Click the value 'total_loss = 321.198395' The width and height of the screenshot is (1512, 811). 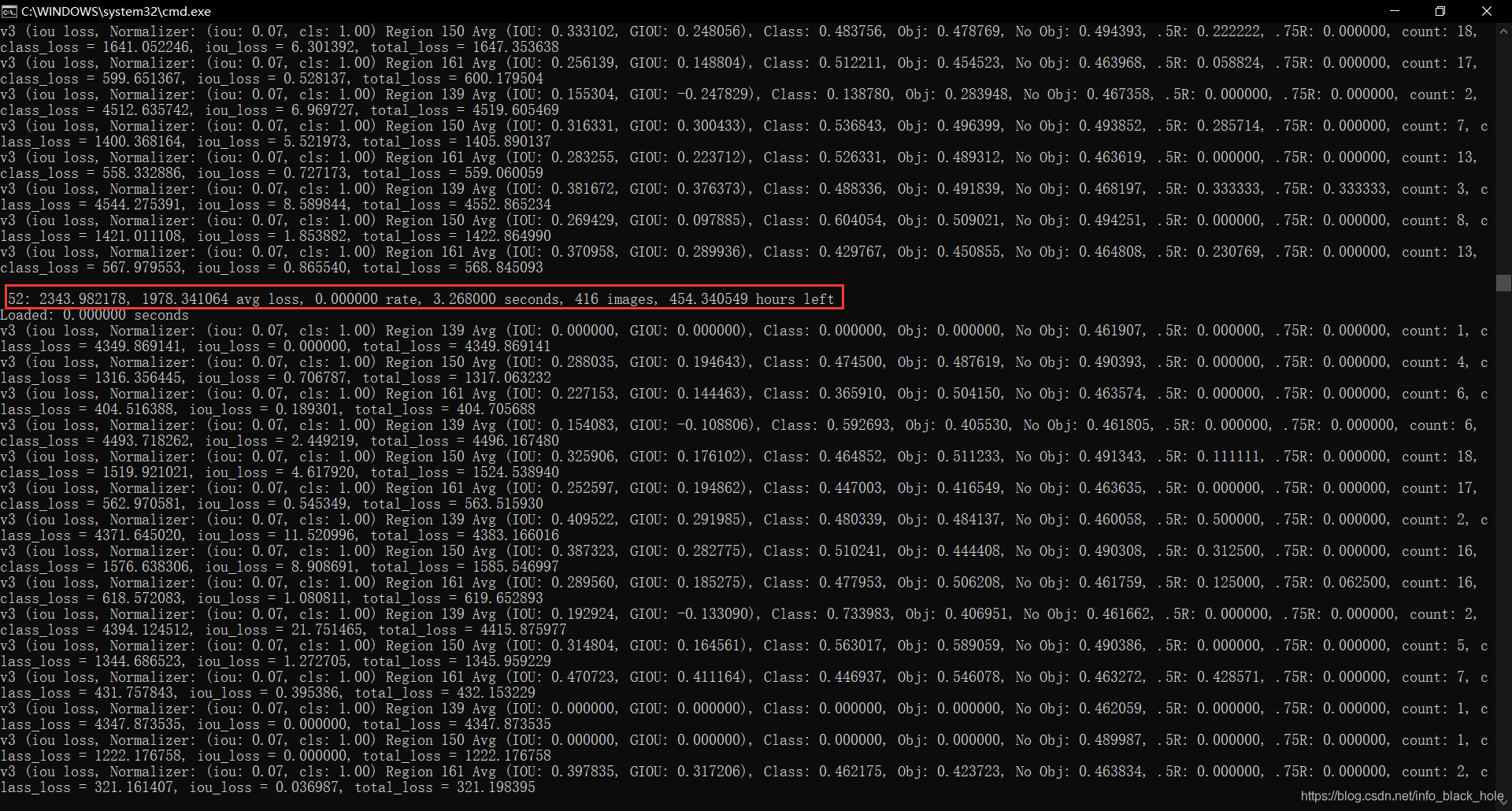pyautogui.click(x=445, y=787)
